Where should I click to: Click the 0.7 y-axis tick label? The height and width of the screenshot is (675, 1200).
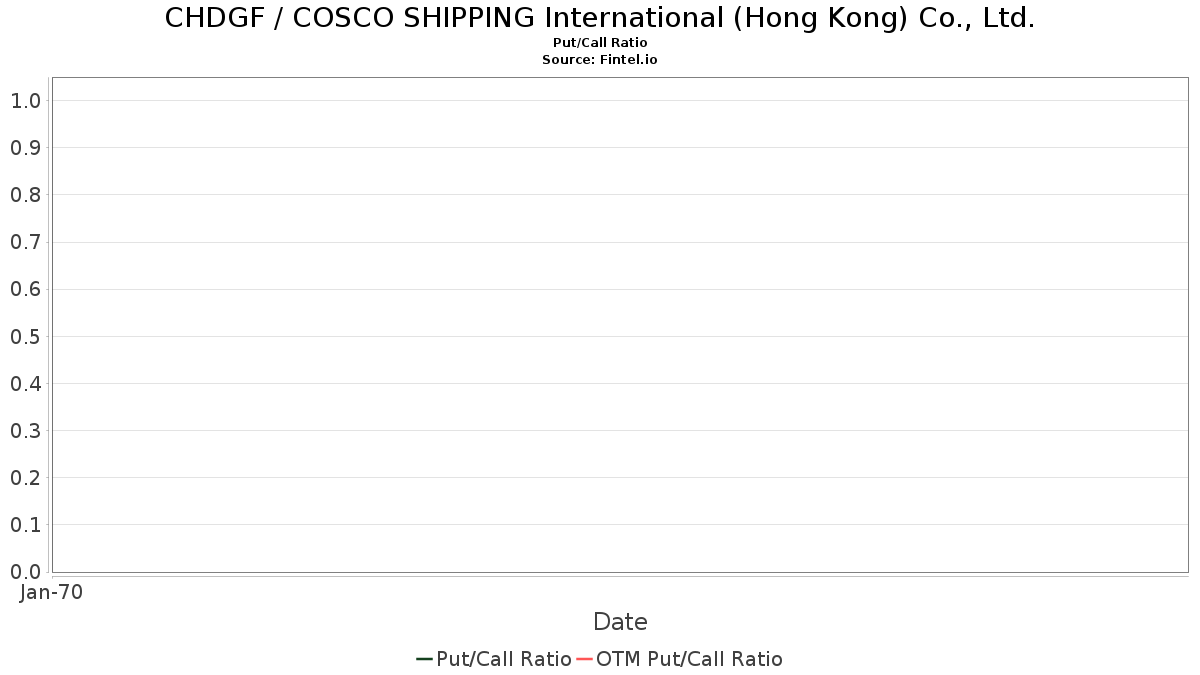[26, 242]
